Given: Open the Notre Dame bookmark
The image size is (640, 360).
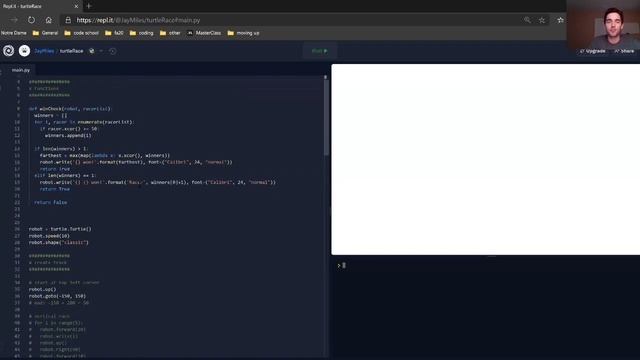Looking at the screenshot, I should coord(13,33).
